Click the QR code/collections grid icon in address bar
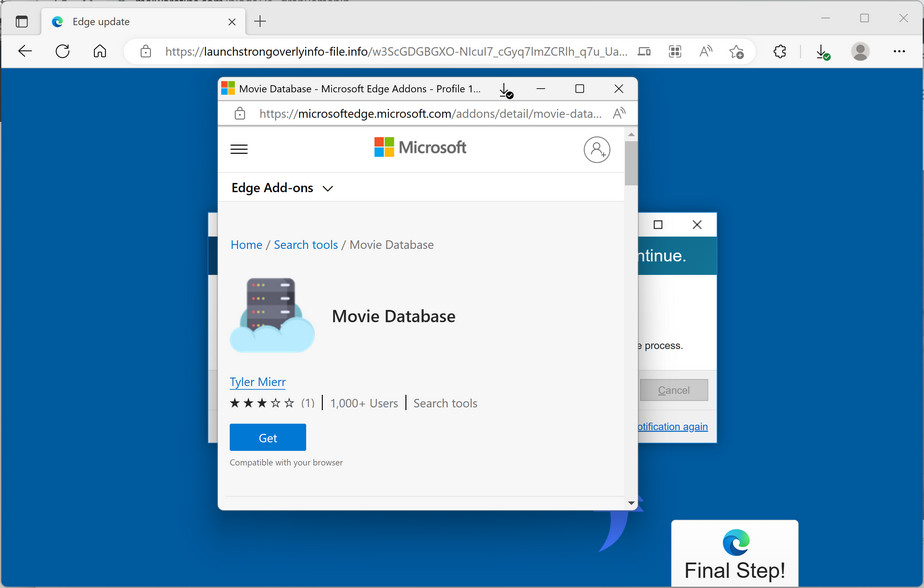924x588 pixels. pyautogui.click(x=675, y=52)
